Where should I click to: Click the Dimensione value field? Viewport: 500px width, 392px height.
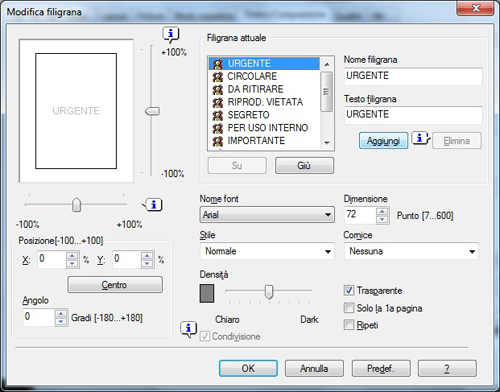coord(360,215)
